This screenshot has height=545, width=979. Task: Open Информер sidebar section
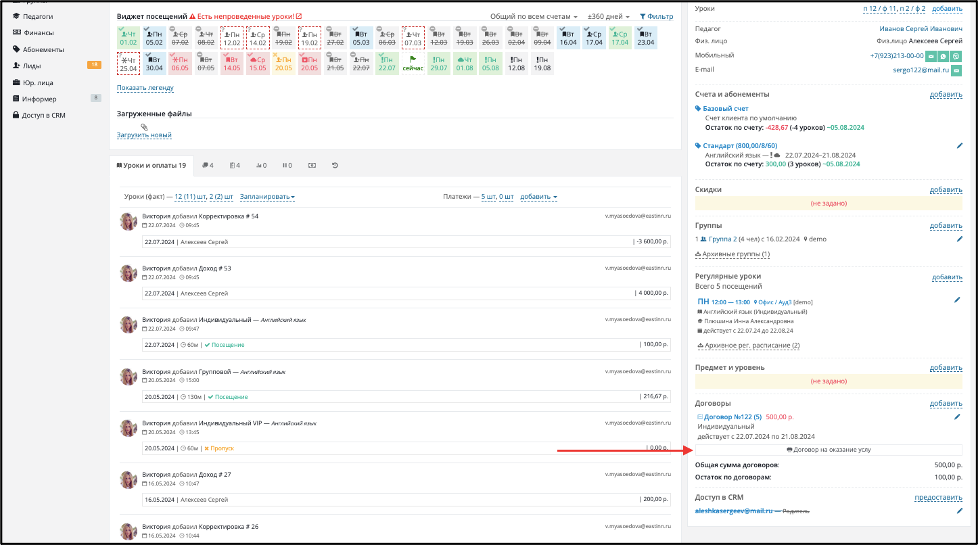pos(39,99)
